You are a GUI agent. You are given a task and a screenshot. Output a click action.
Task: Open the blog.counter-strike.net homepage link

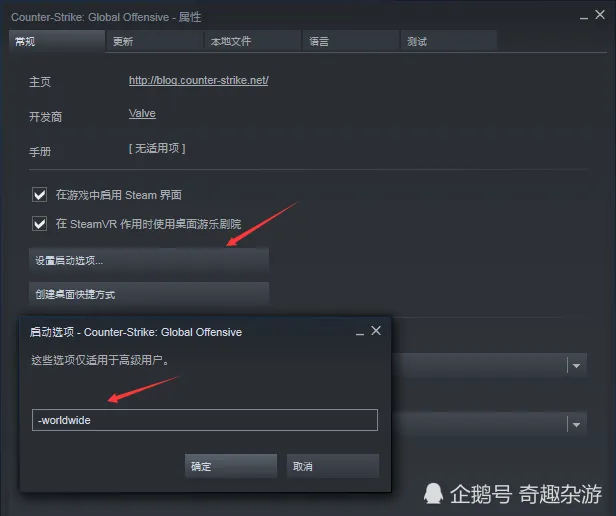tap(199, 81)
